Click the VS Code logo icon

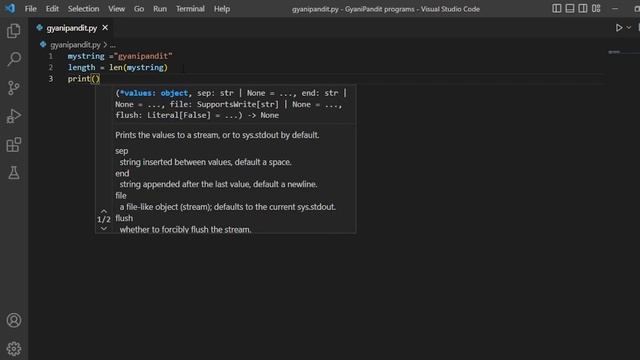coord(10,9)
